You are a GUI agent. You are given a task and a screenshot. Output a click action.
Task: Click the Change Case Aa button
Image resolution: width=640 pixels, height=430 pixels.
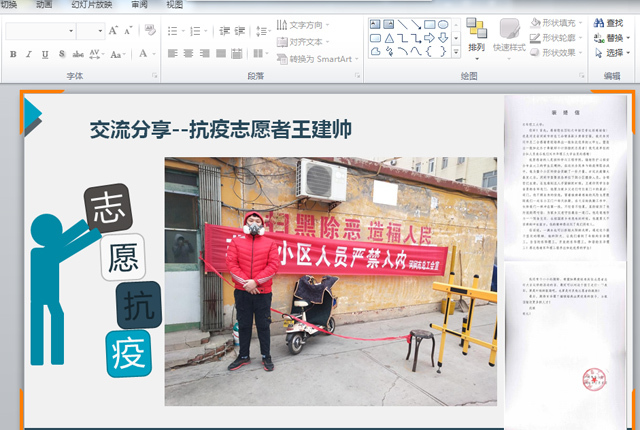click(x=118, y=54)
